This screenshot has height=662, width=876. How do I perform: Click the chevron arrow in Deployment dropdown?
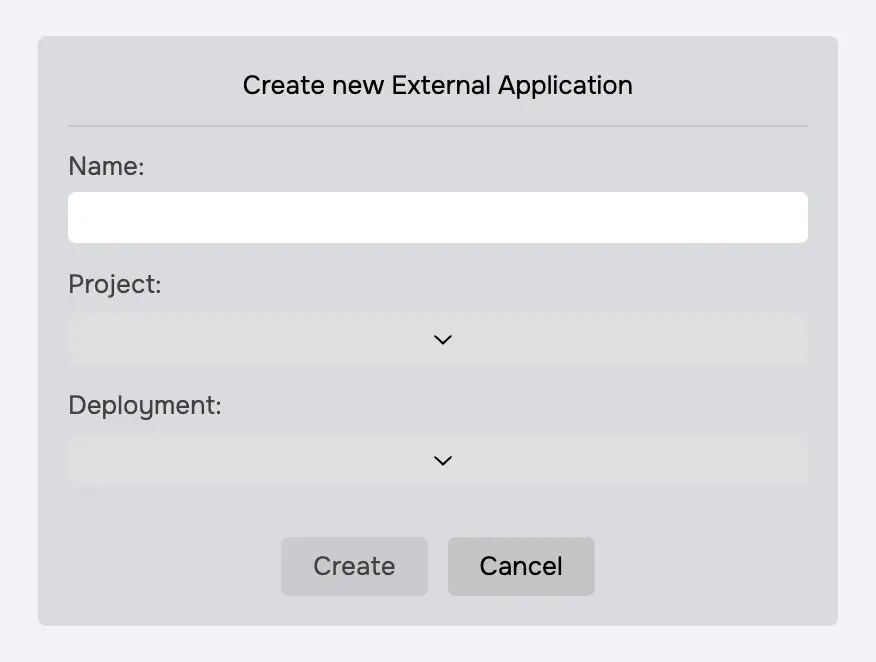[x=443, y=460]
